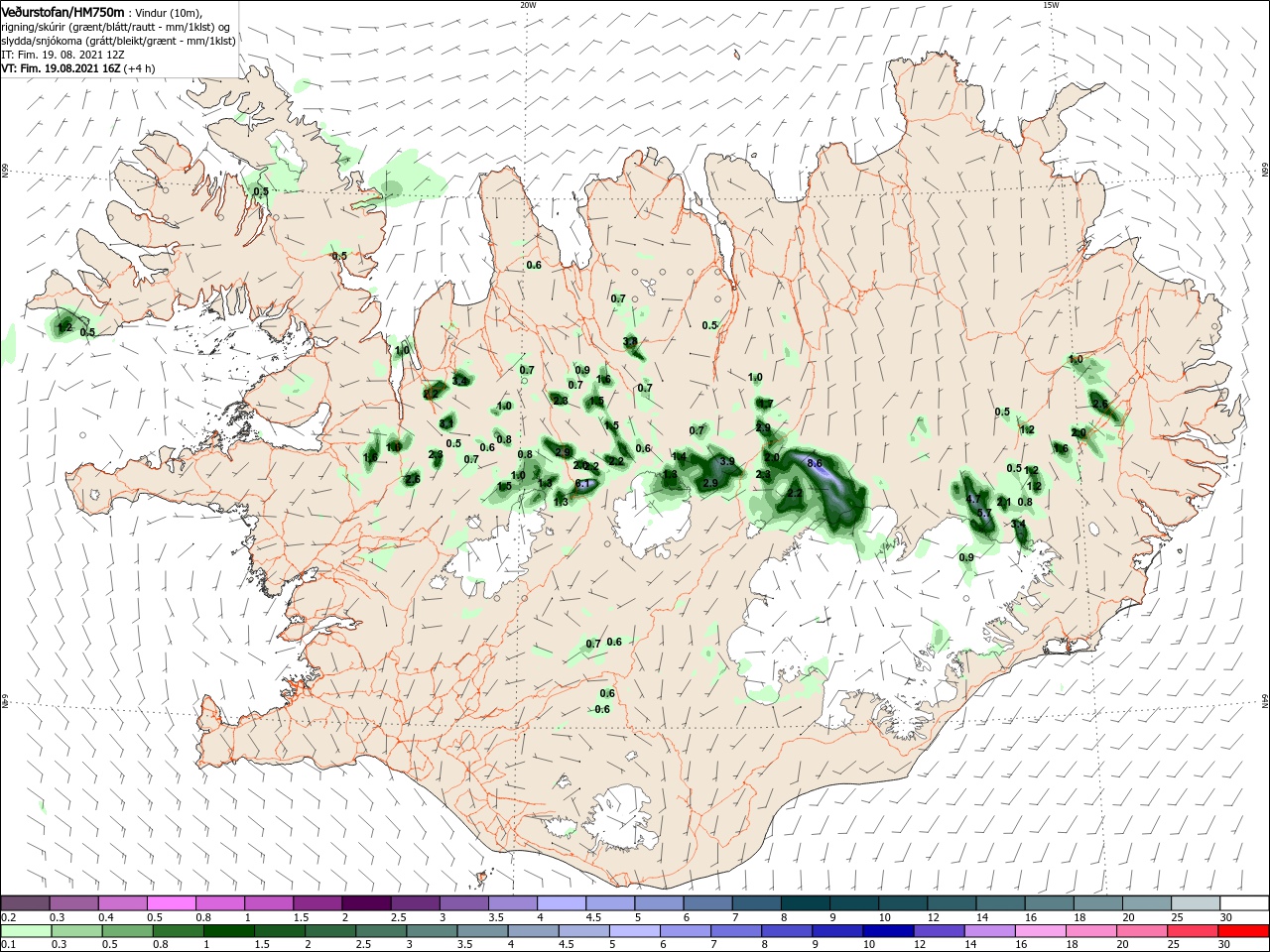Click top legend row swatch between 1 and 1.5
This screenshot has height=952, width=1270.
(x=268, y=902)
